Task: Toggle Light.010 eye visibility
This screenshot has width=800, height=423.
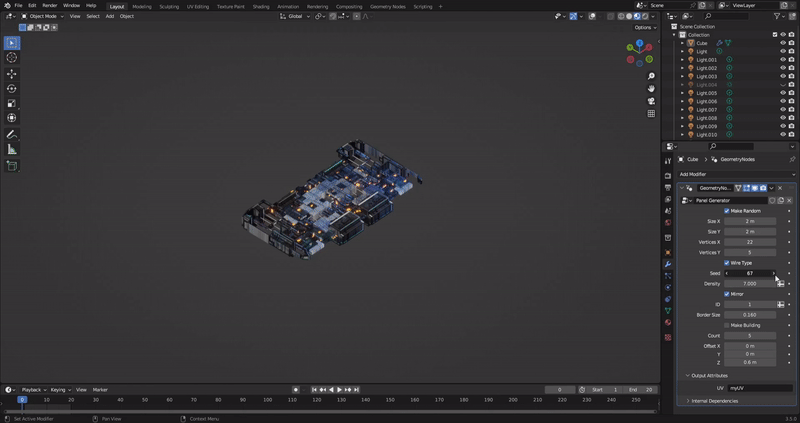Action: pos(783,135)
